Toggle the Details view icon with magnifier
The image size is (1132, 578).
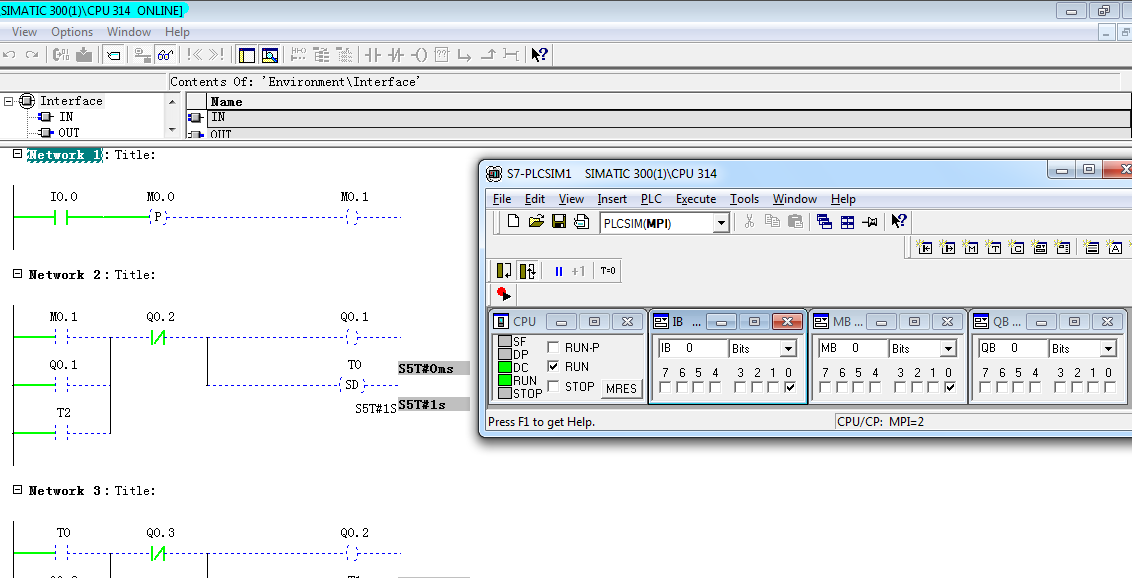pyautogui.click(x=270, y=55)
